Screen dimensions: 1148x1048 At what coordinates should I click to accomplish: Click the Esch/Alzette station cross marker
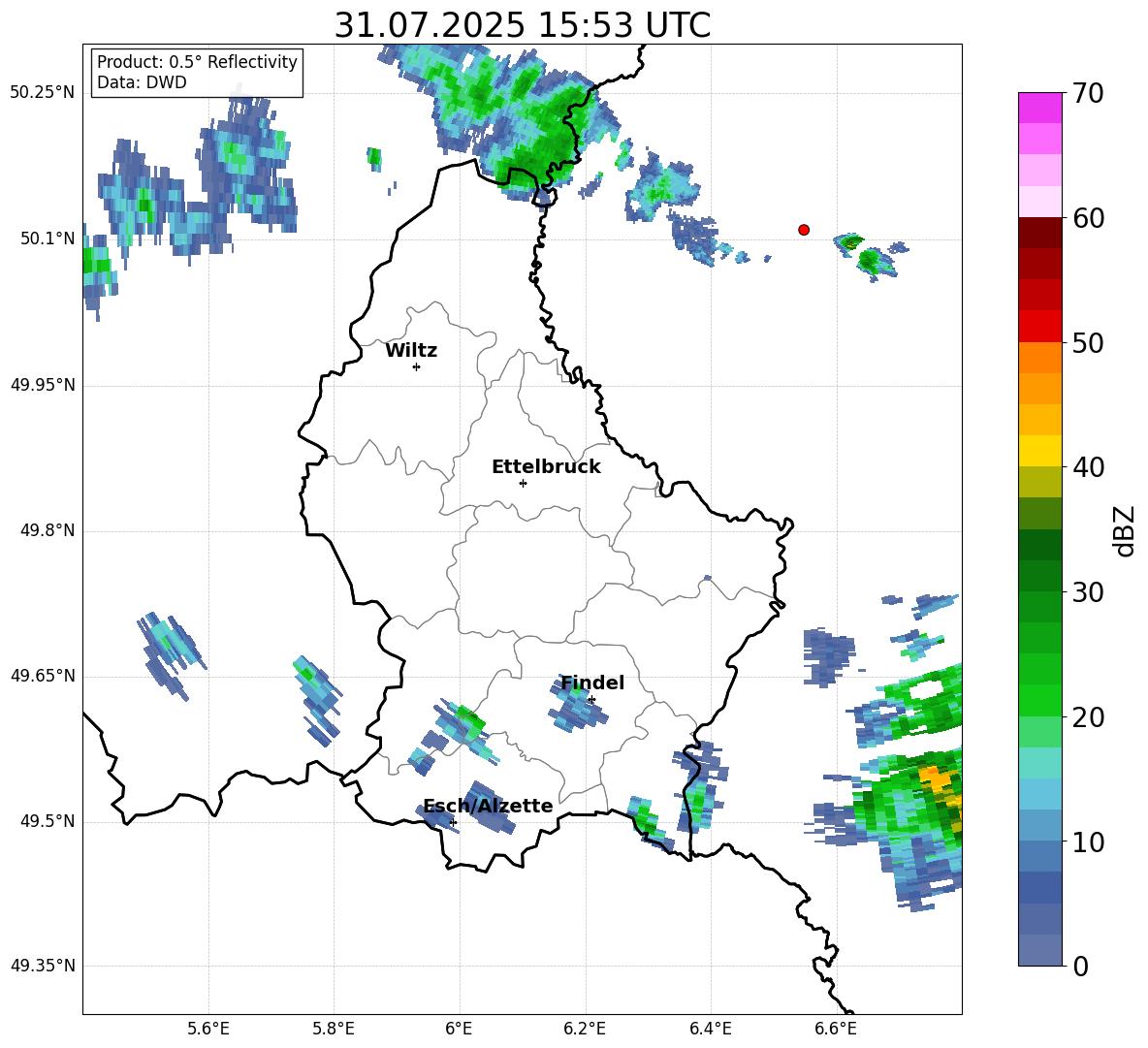(453, 822)
